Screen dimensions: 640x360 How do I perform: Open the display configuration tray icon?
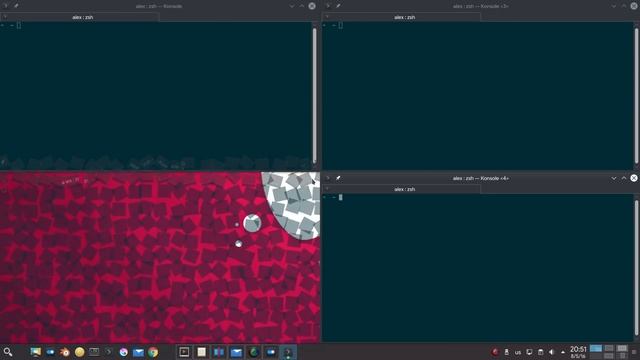point(529,352)
